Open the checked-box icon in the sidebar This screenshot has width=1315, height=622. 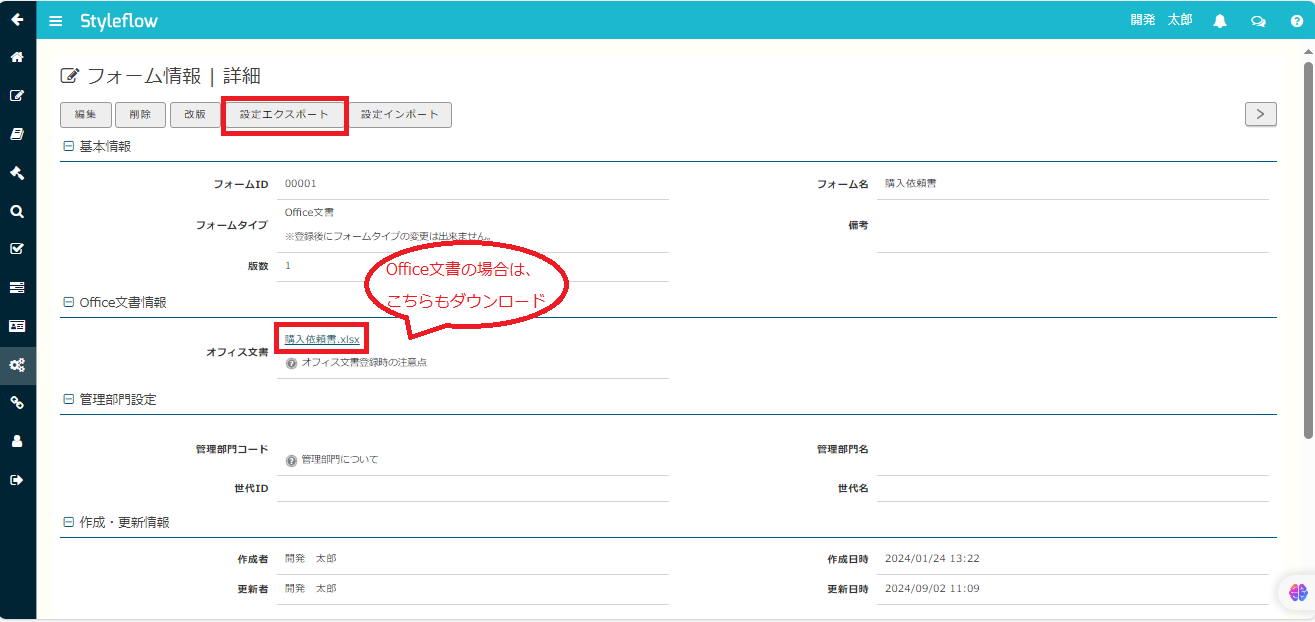(x=17, y=249)
